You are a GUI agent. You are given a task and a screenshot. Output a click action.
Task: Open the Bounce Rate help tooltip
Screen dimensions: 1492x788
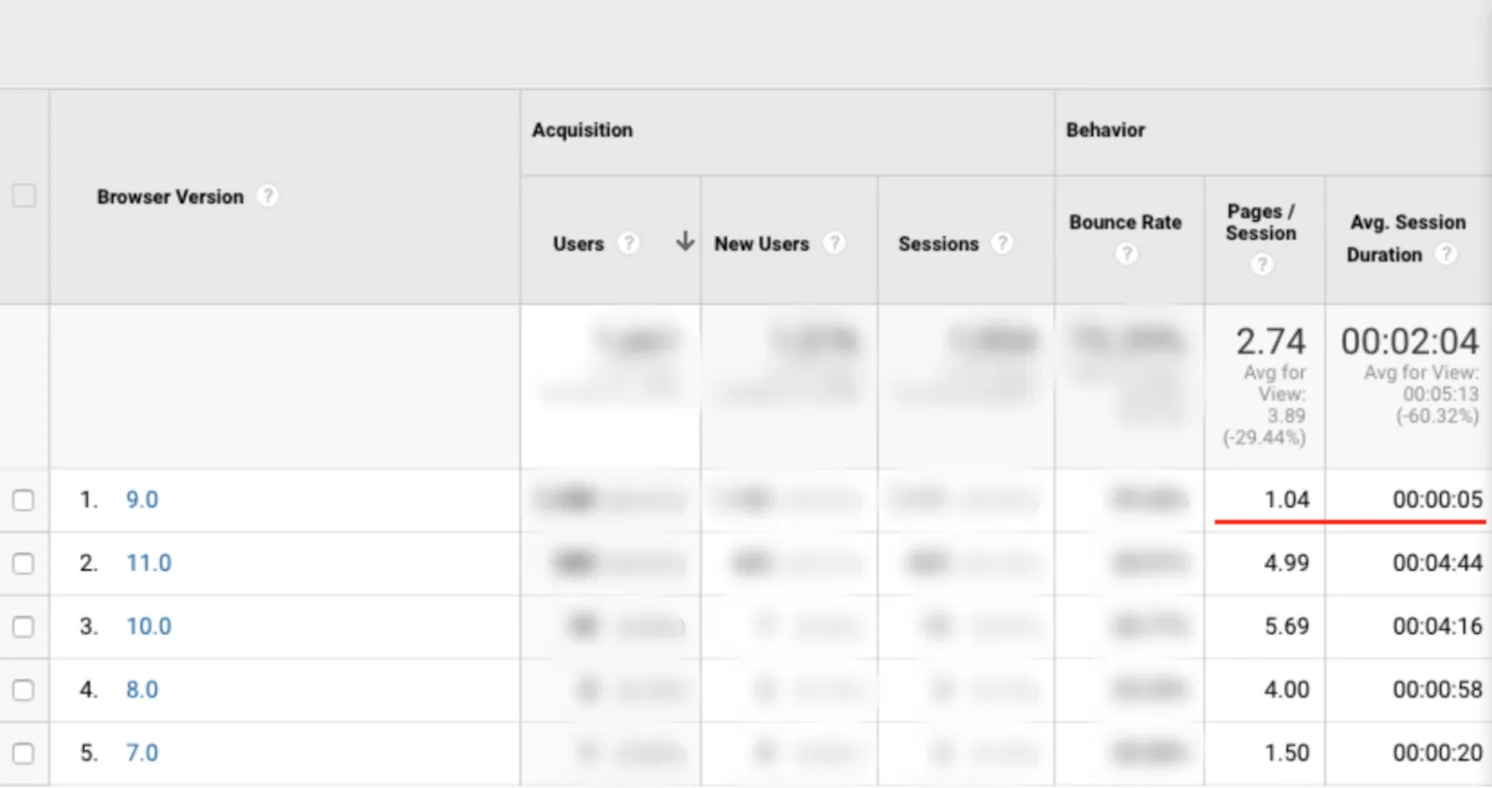pos(1126,254)
